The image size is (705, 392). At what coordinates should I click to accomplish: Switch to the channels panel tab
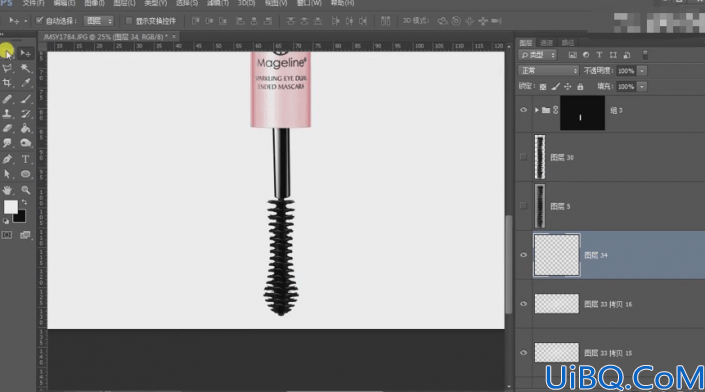546,43
